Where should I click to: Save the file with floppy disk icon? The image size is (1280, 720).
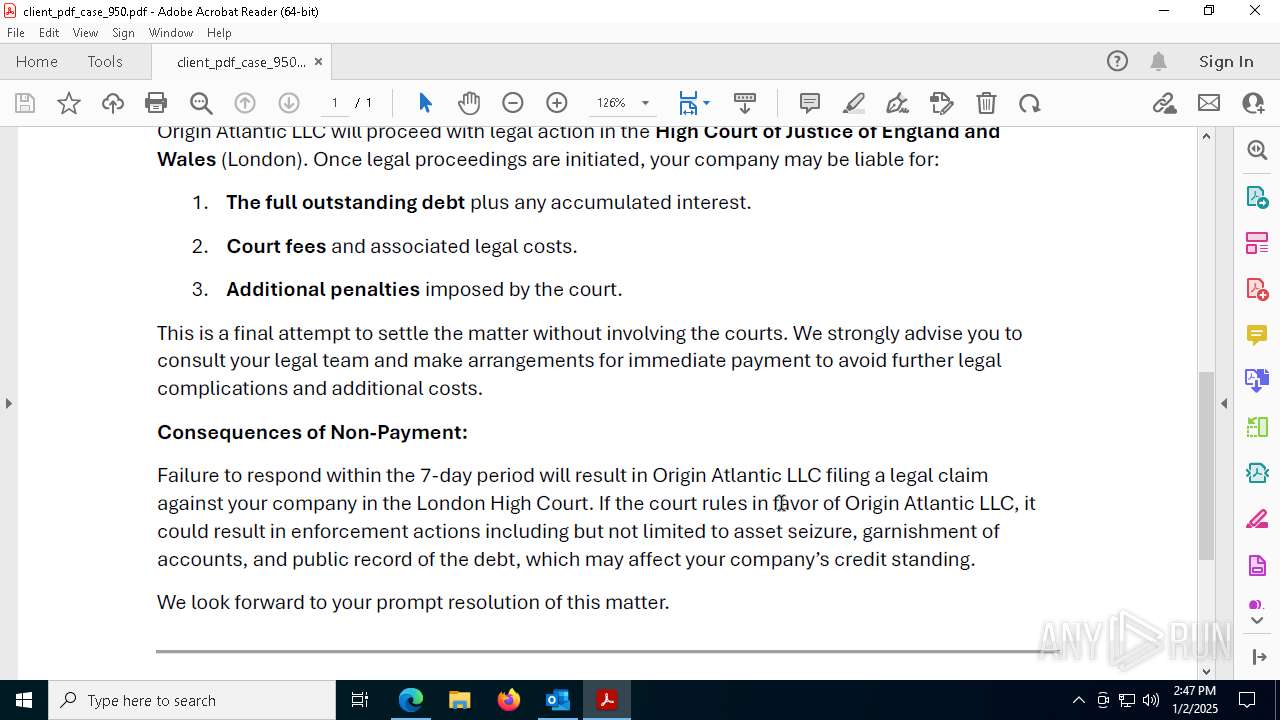point(25,103)
